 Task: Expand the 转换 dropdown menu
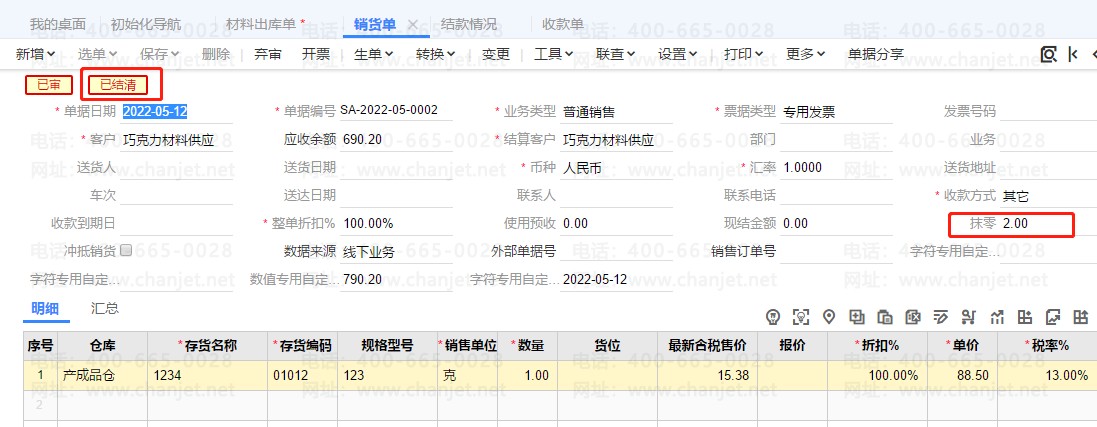pos(435,54)
